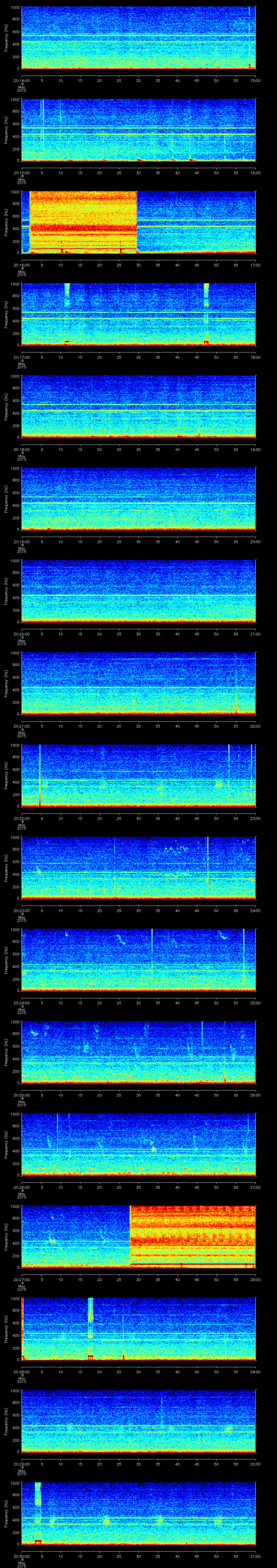Click the '20:15:00' start time label
The image size is (277, 1568).
tap(21, 173)
